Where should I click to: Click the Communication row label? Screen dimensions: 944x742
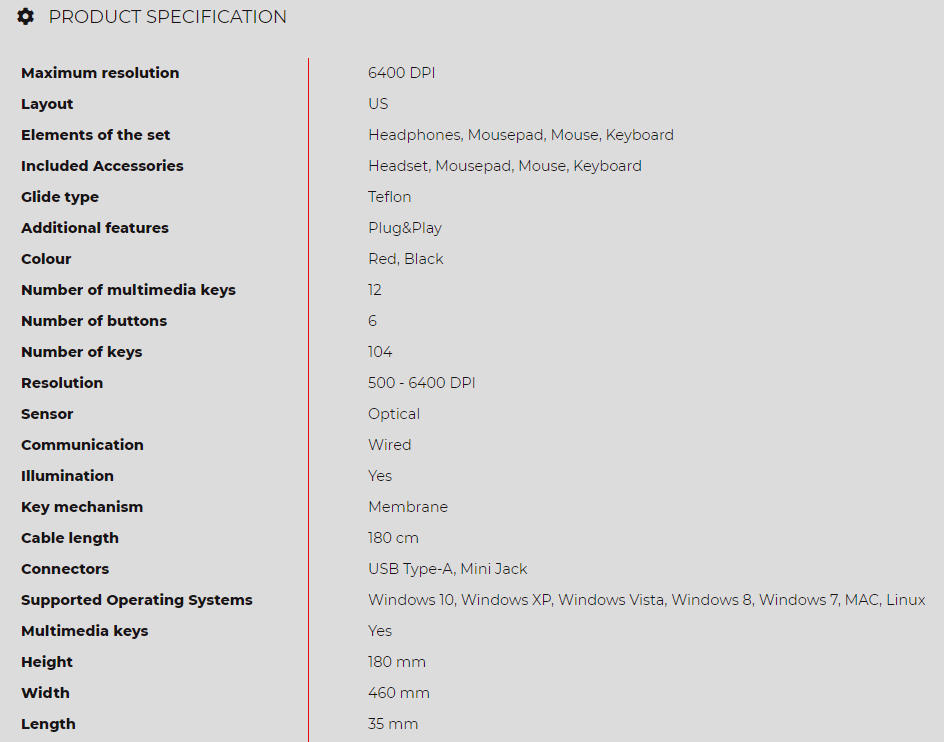(82, 445)
